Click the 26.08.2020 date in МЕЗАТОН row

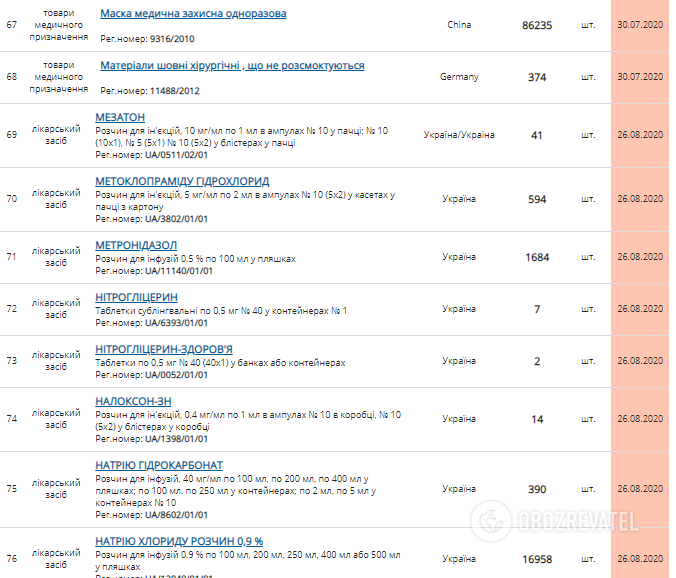[x=640, y=135]
